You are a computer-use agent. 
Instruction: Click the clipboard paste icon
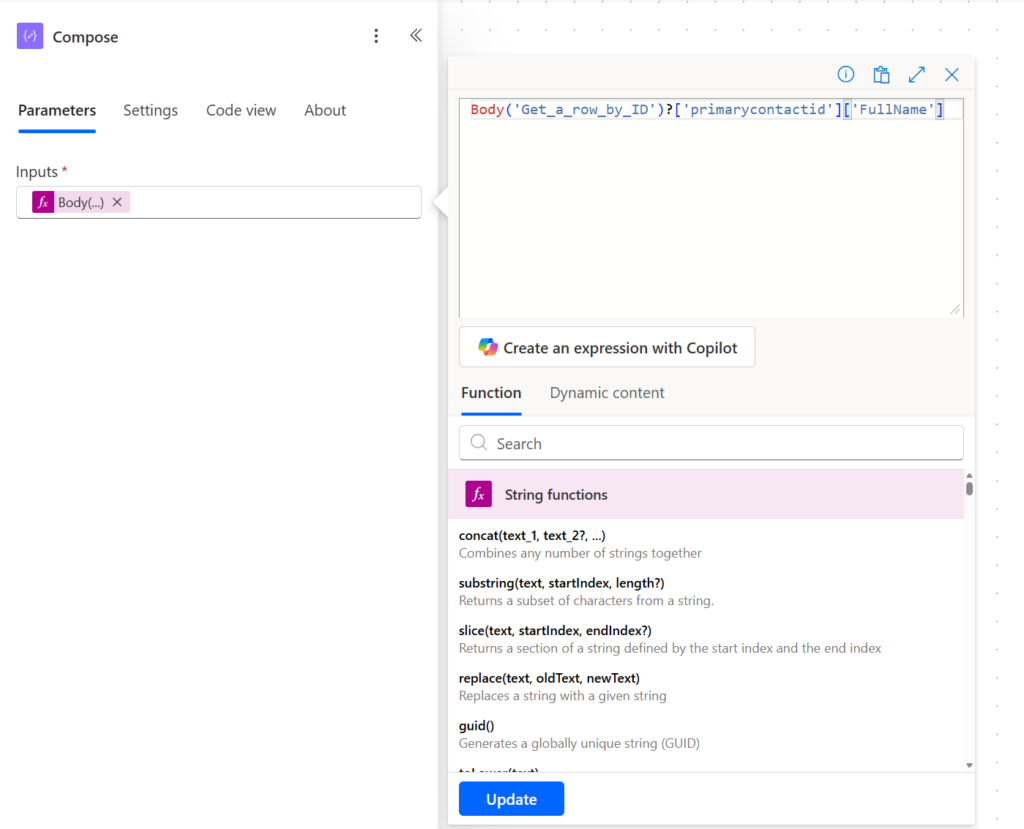click(881, 75)
